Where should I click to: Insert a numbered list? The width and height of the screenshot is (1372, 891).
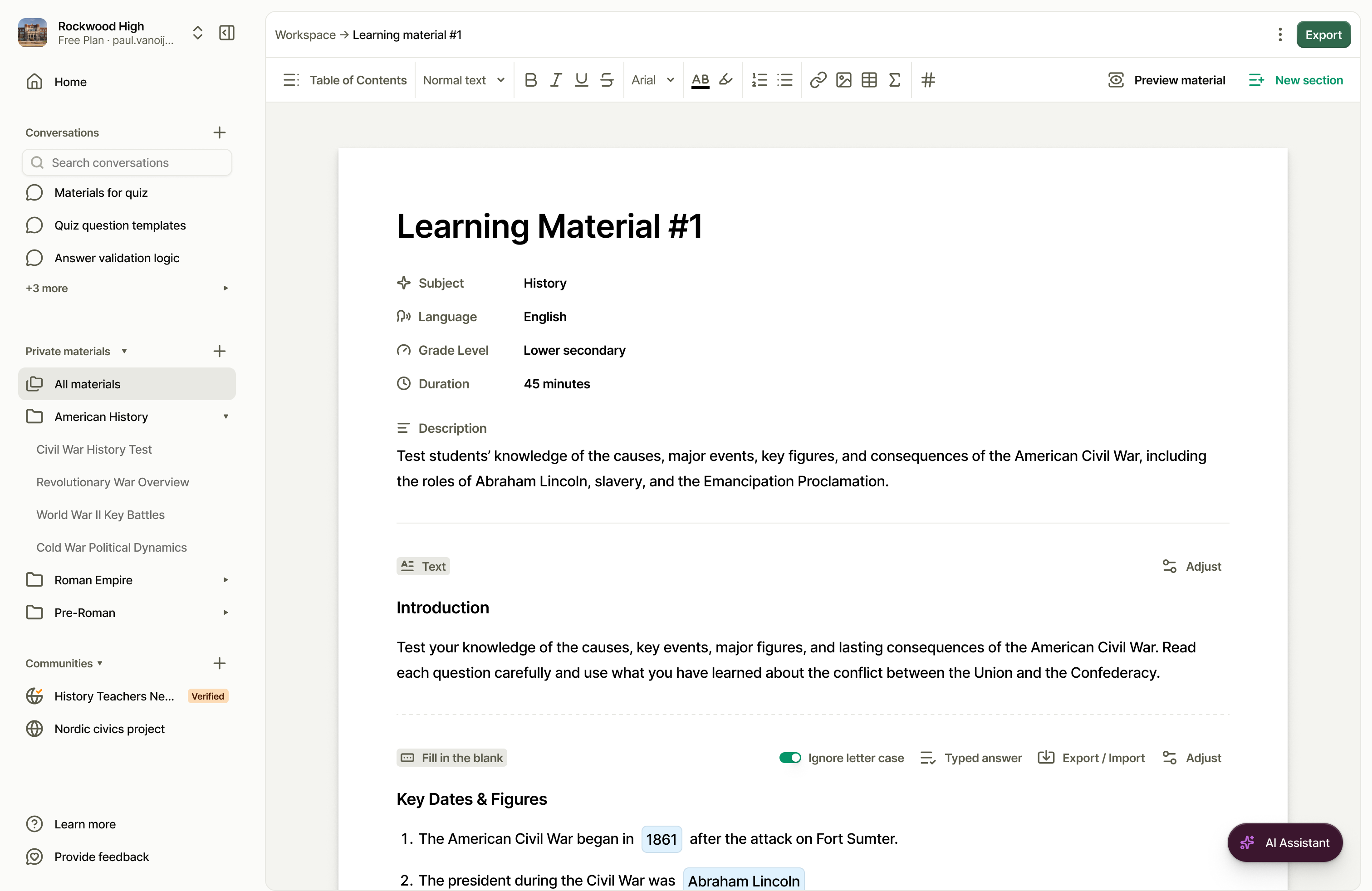point(759,80)
